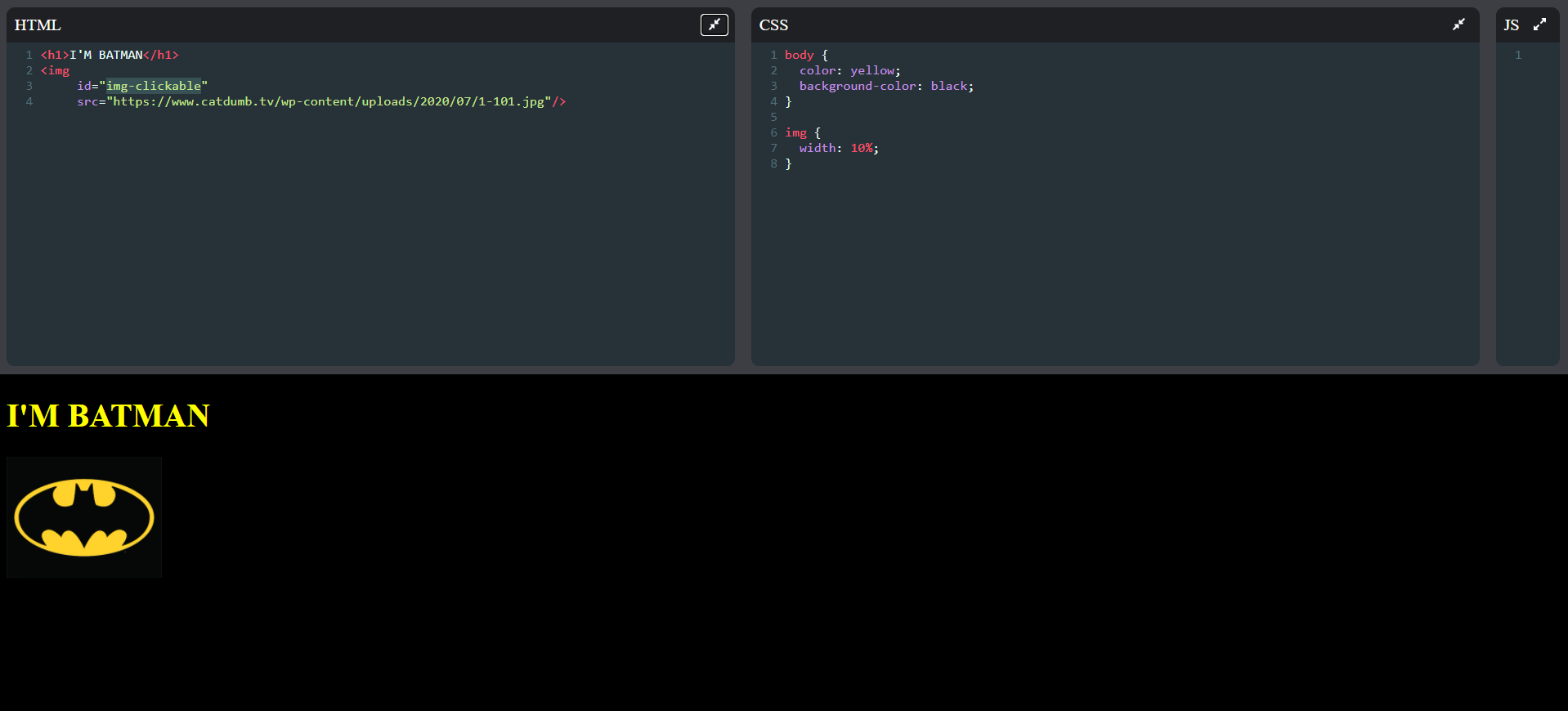This screenshot has height=711, width=1568.
Task: Click line 1 in the JS editor
Action: point(1517,55)
